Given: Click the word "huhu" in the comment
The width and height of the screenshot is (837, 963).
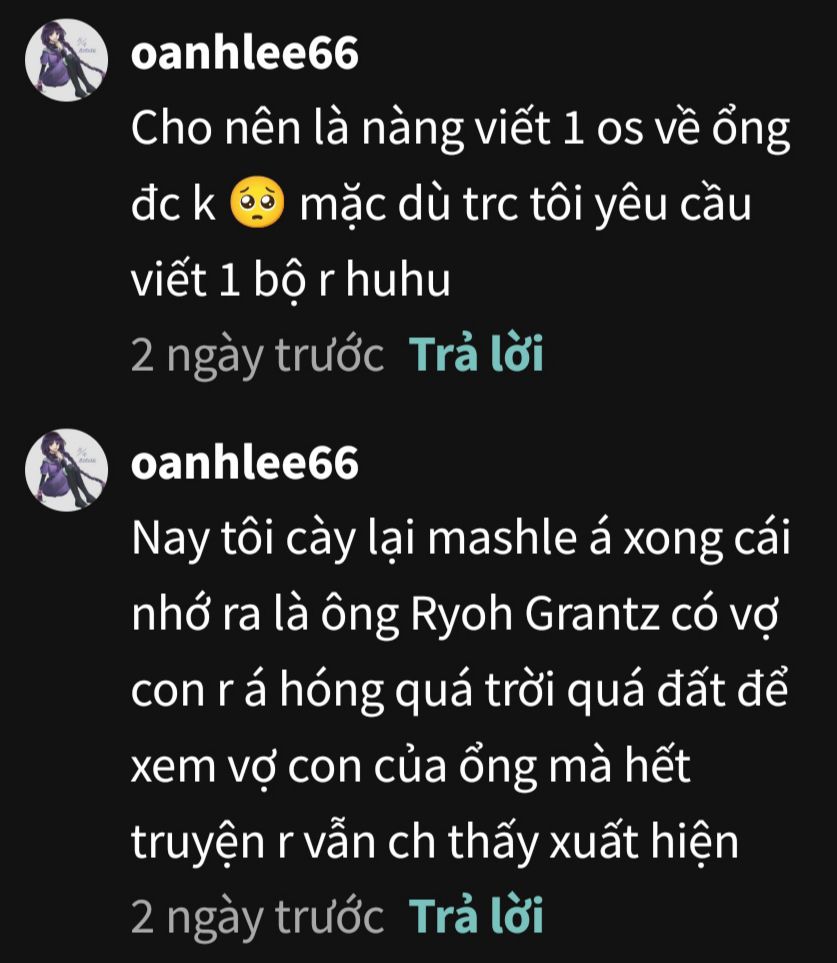Looking at the screenshot, I should [x=398, y=279].
